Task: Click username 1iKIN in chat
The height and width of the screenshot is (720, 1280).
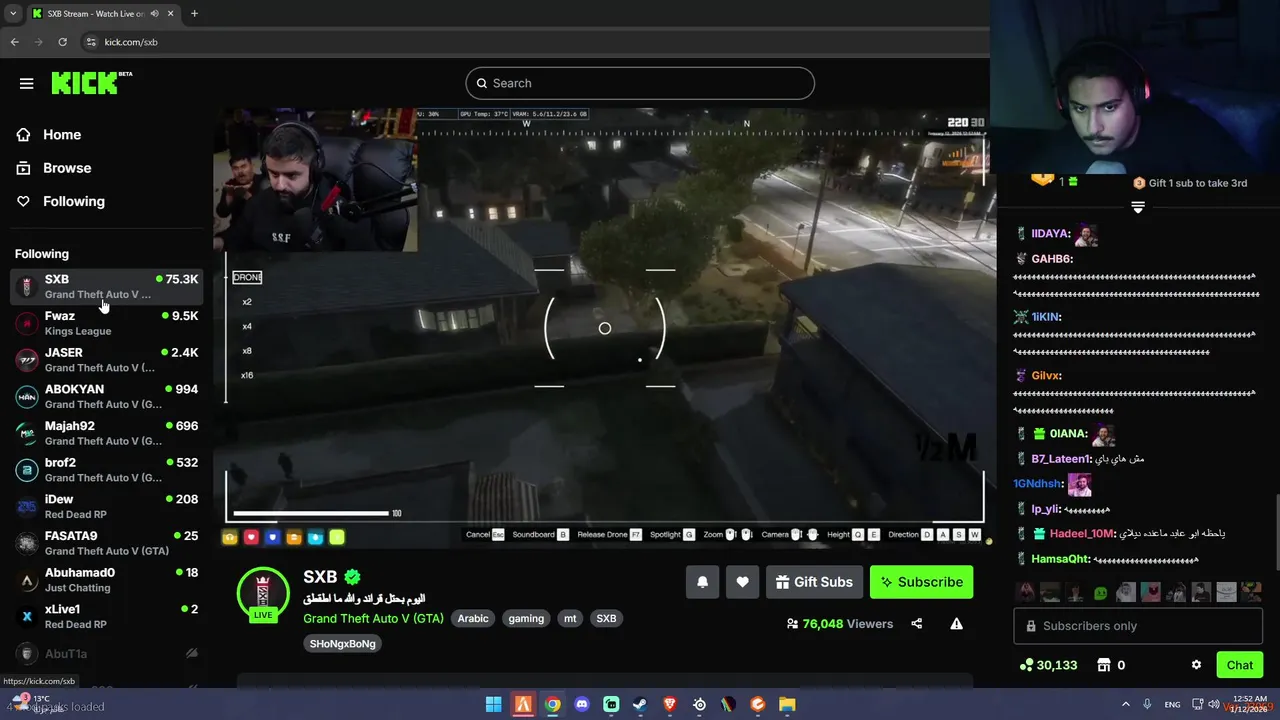Action: tap(1046, 317)
